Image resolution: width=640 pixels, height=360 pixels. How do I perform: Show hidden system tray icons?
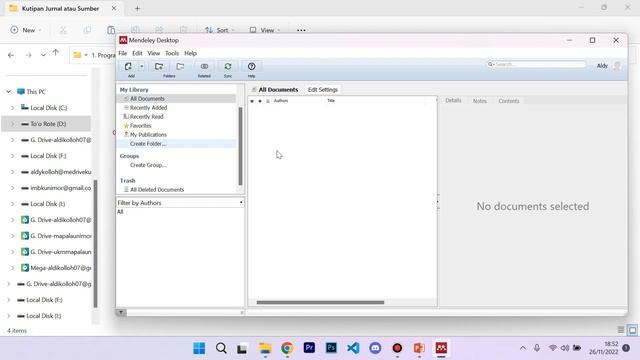pos(523,348)
